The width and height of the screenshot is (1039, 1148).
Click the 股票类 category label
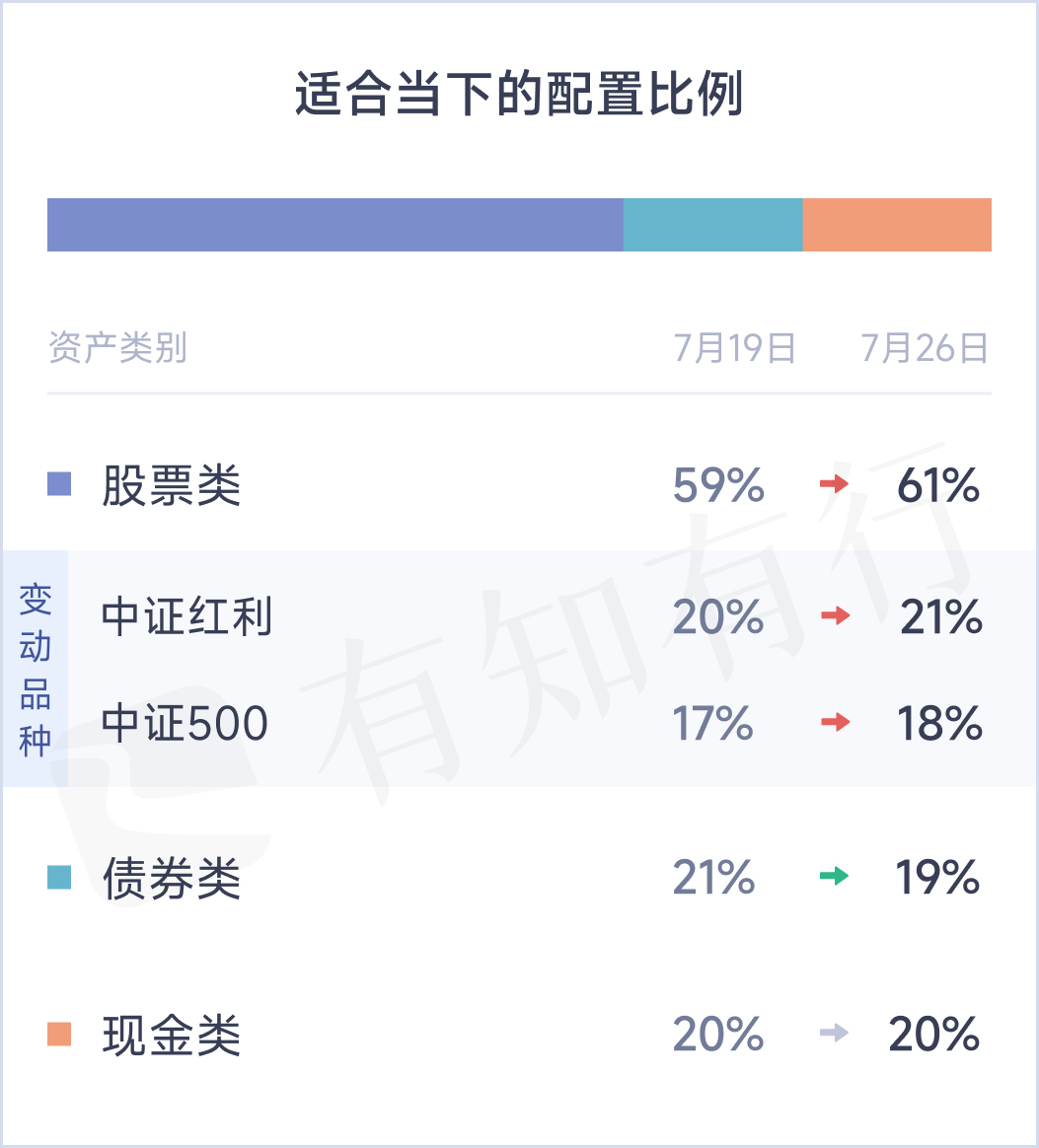pos(172,485)
